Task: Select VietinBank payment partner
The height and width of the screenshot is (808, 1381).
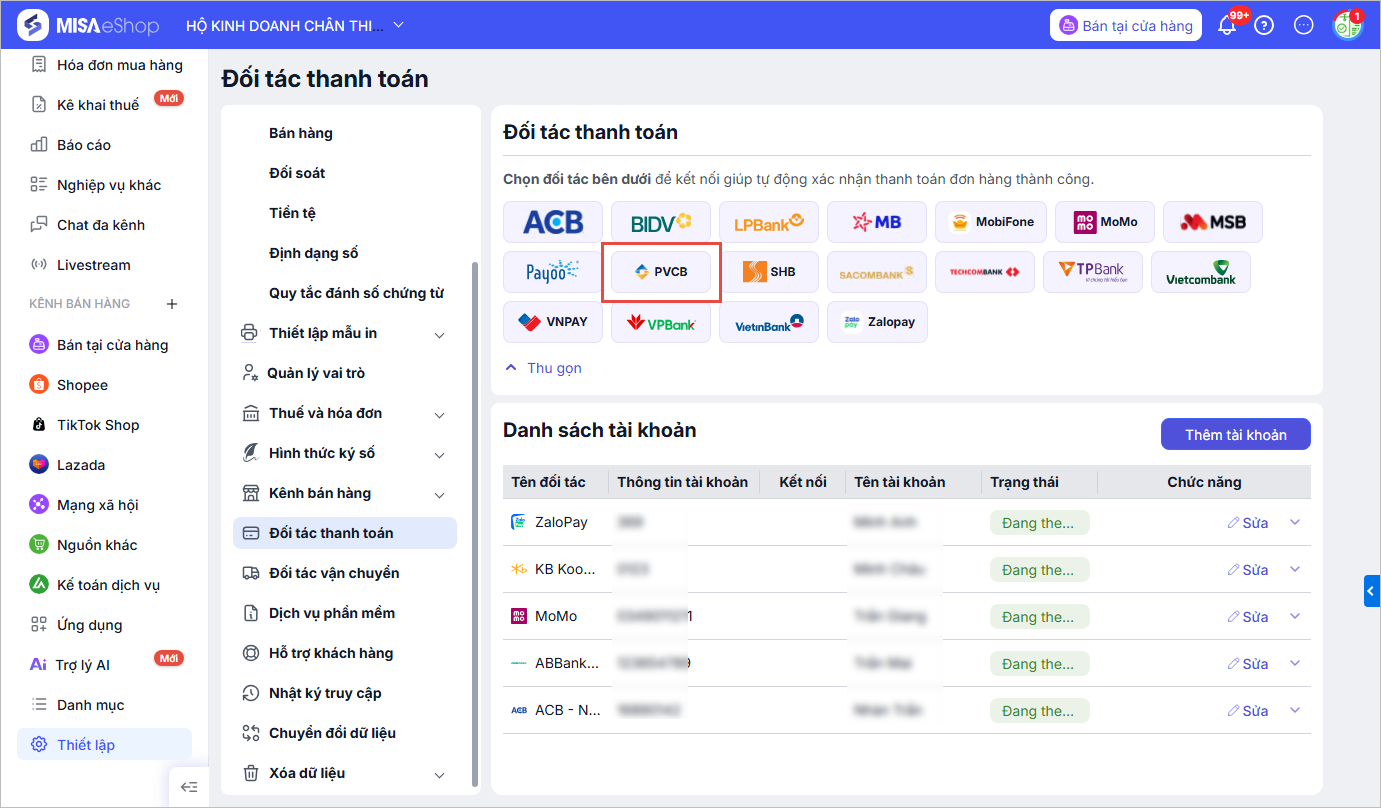Action: pyautogui.click(x=769, y=322)
